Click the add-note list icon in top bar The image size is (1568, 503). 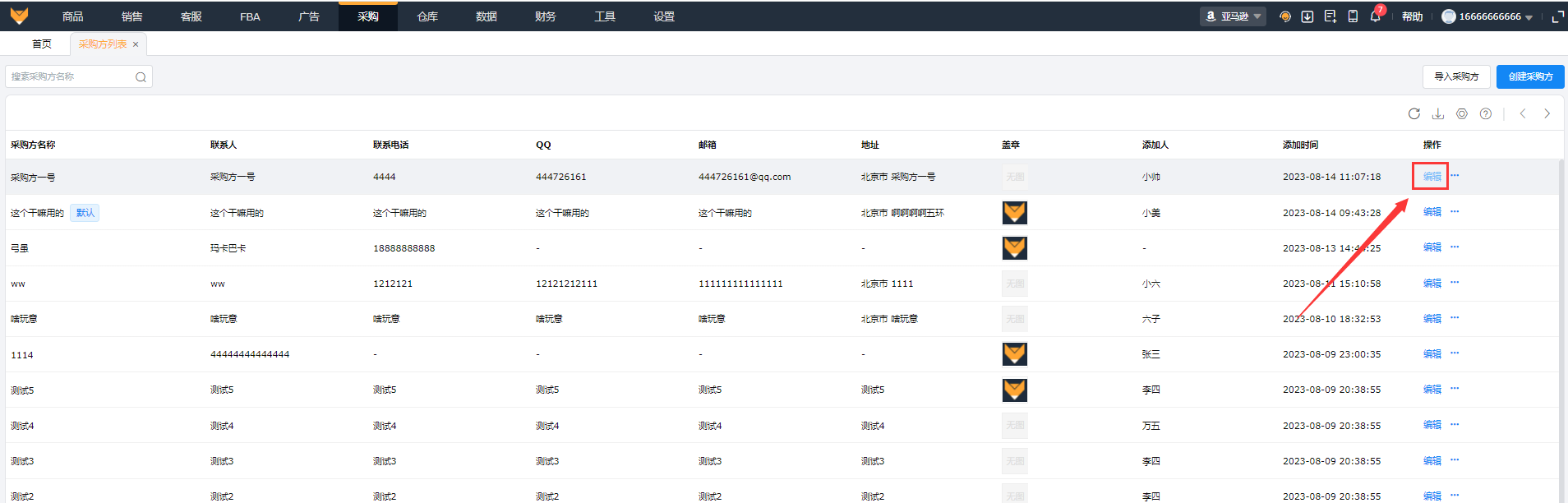coord(1330,16)
